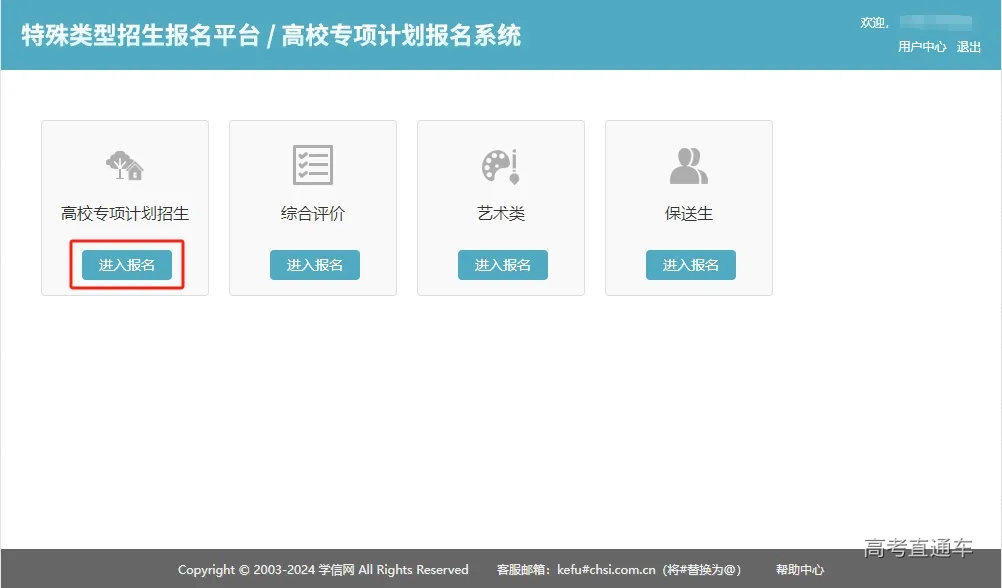Open the 帮助中心 link in the footer
The image size is (1002, 588).
pos(798,570)
